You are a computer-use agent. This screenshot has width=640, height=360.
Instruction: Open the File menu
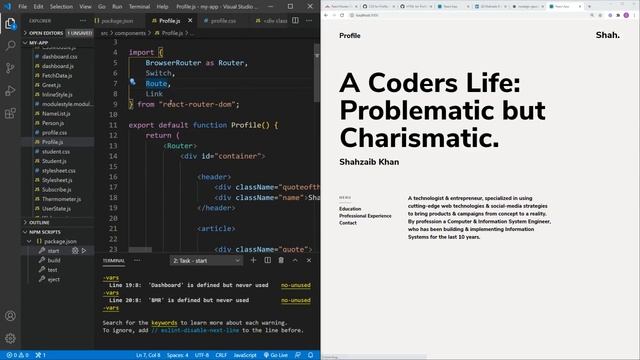[x=22, y=7]
